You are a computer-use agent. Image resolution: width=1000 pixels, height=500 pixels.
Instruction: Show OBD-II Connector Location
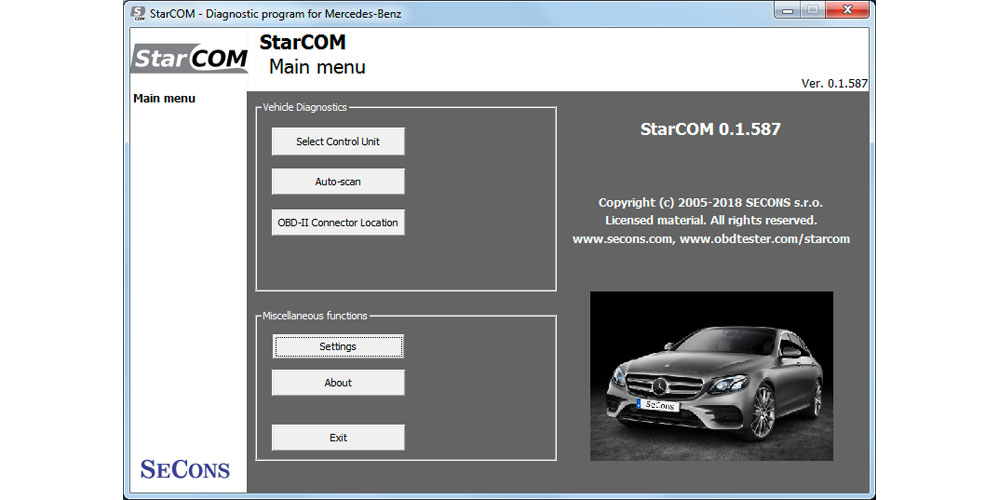[x=338, y=223]
